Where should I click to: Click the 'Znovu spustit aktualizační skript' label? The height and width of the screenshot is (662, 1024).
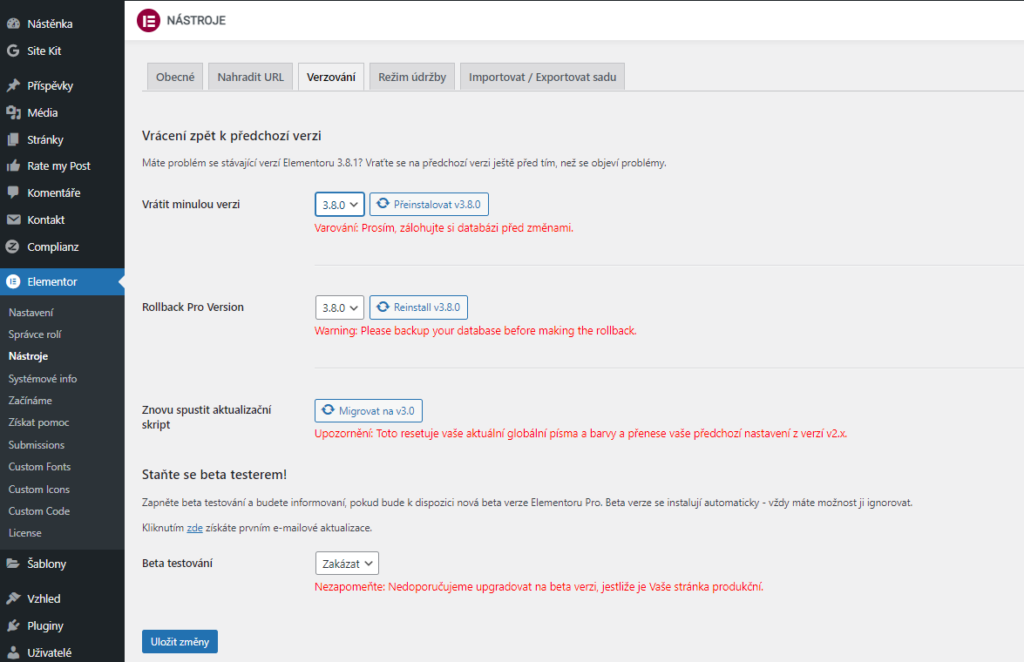click(206, 417)
